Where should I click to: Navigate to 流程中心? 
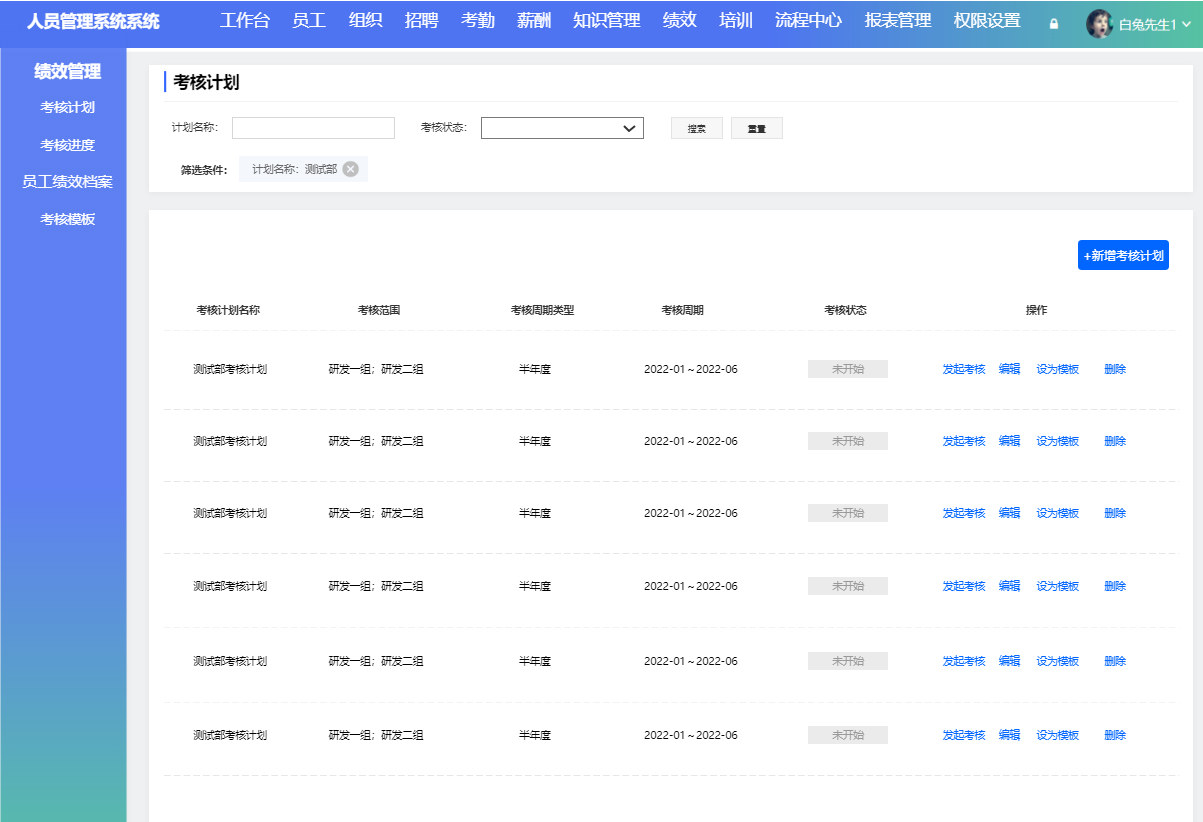point(807,20)
